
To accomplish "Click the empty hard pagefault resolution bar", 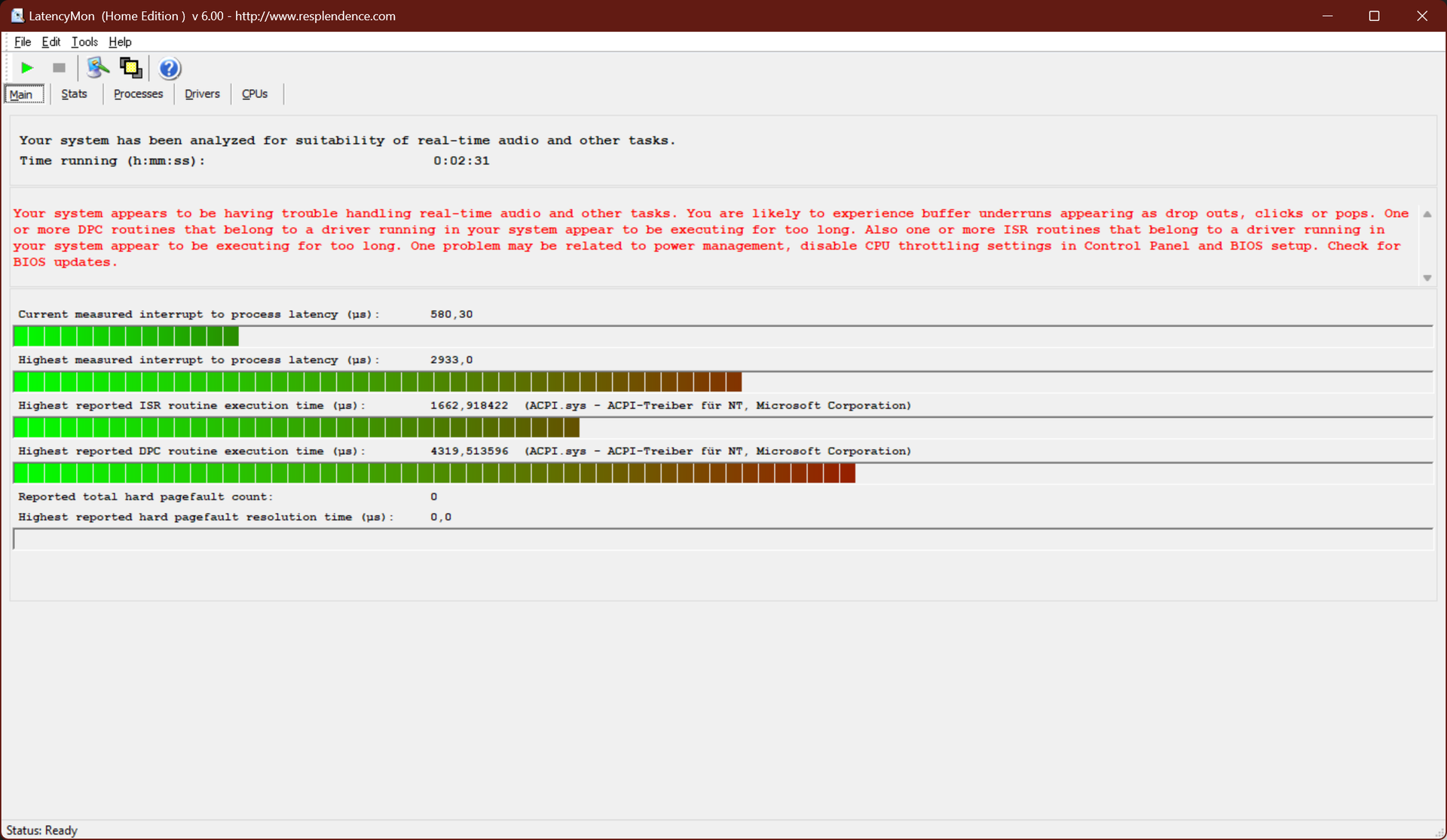I will 722,539.
